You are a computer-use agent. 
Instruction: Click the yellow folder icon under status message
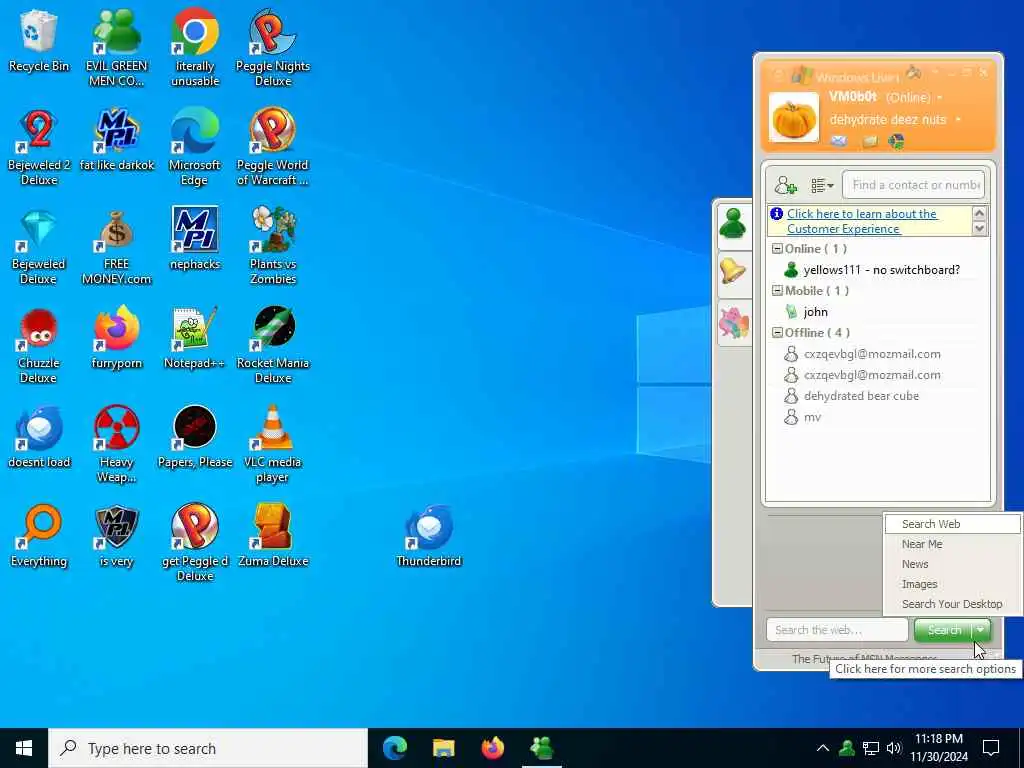[870, 141]
